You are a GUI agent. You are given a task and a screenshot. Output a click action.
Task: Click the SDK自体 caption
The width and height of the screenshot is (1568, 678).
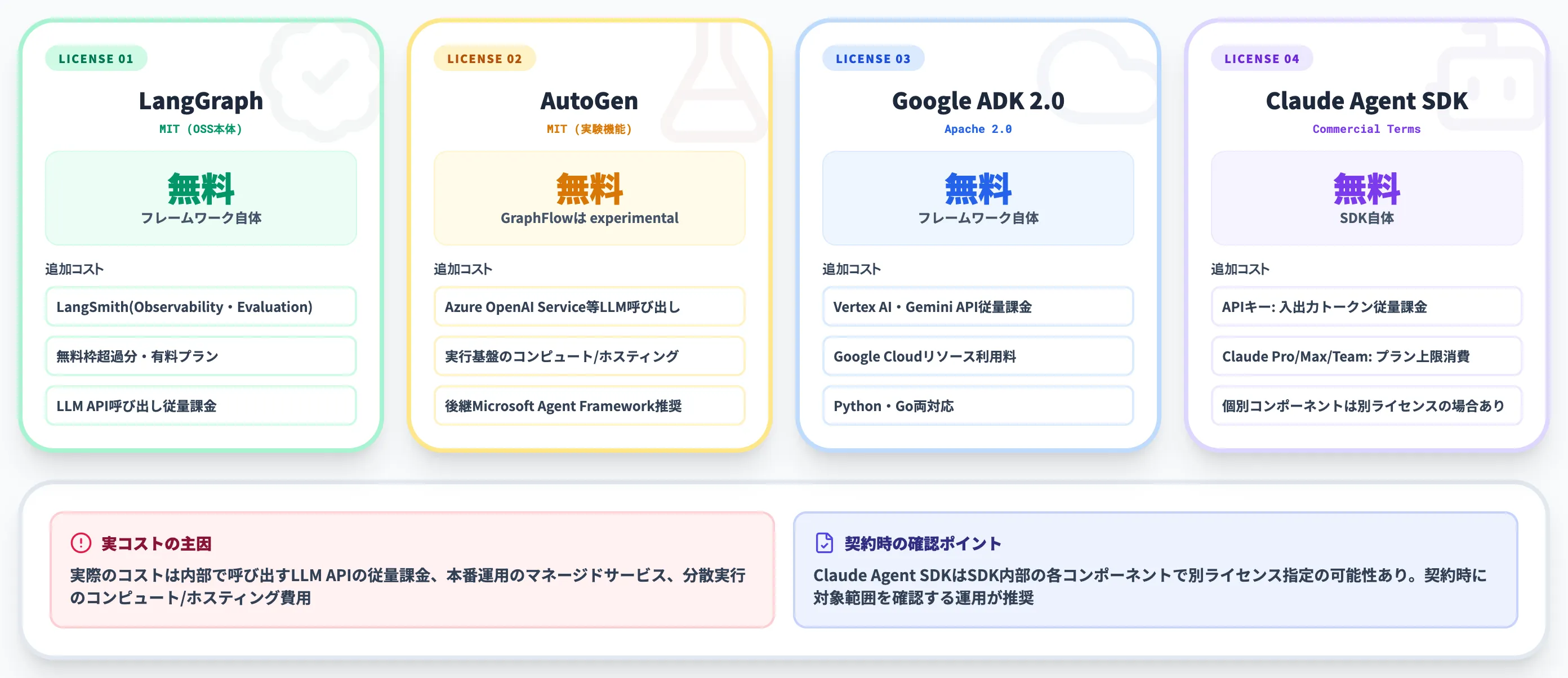(1366, 218)
